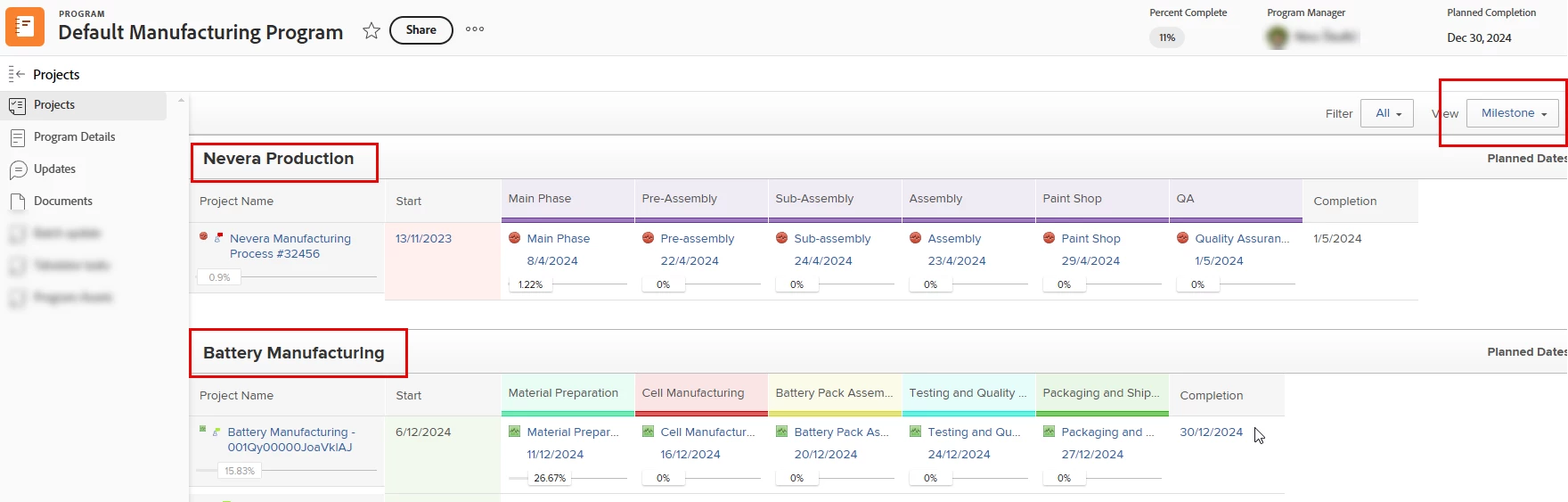
Task: Click the 6/12/2024 start date
Action: pyautogui.click(x=423, y=432)
